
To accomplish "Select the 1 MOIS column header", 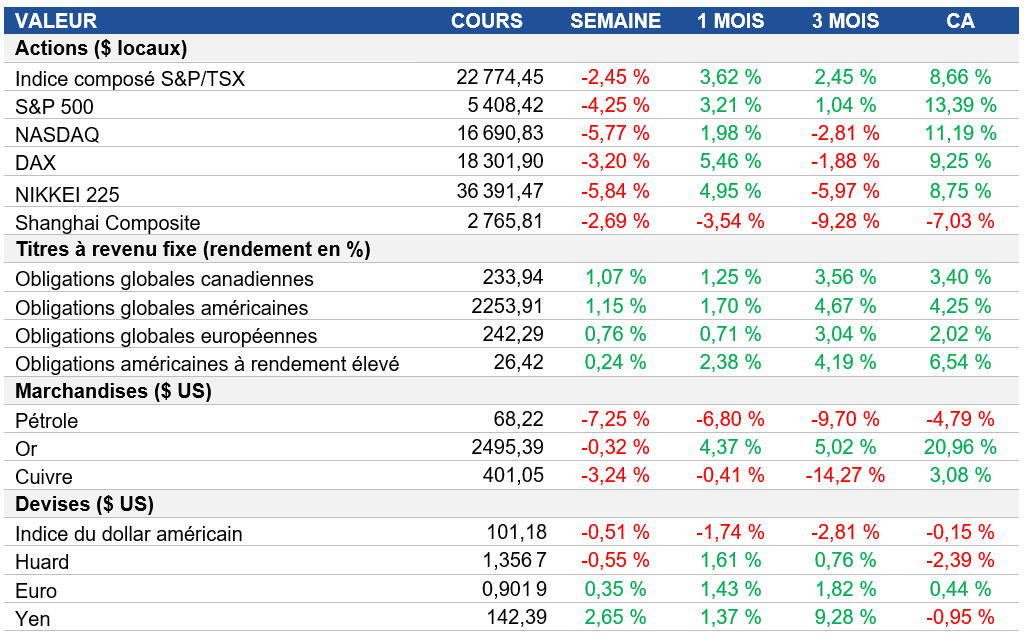I will (x=731, y=21).
